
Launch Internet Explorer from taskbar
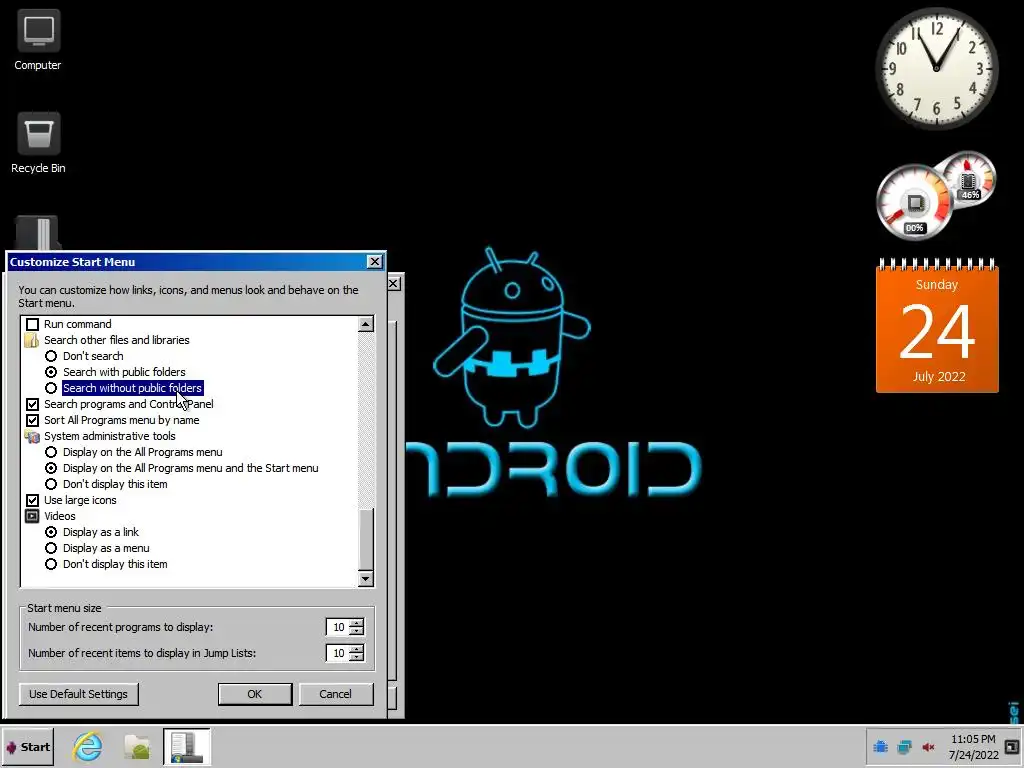click(x=88, y=746)
